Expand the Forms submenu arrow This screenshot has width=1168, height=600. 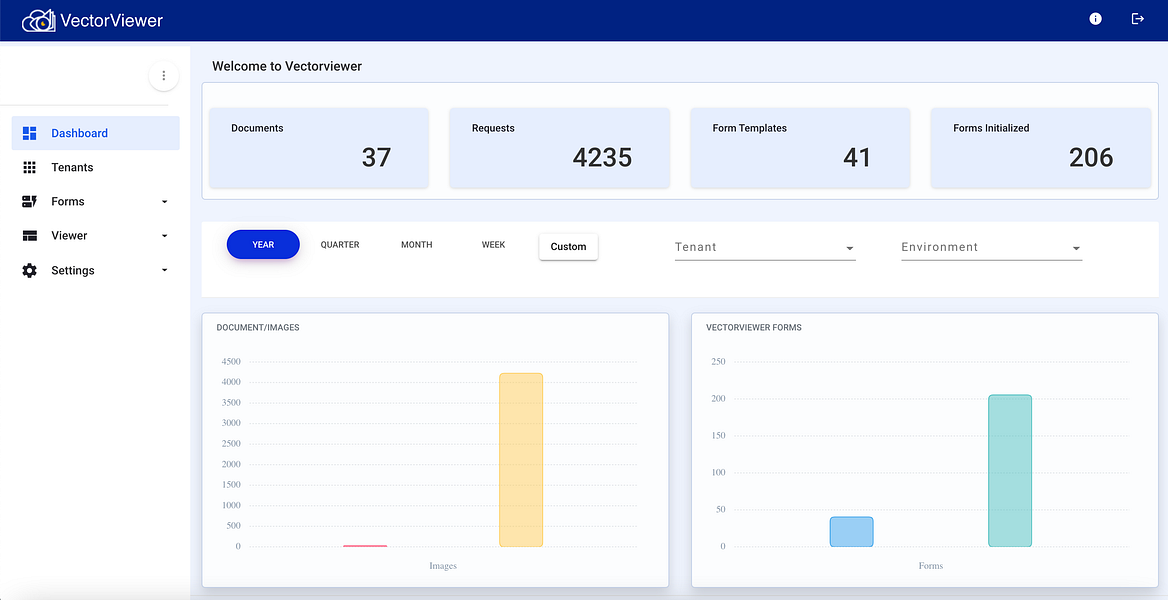165,202
